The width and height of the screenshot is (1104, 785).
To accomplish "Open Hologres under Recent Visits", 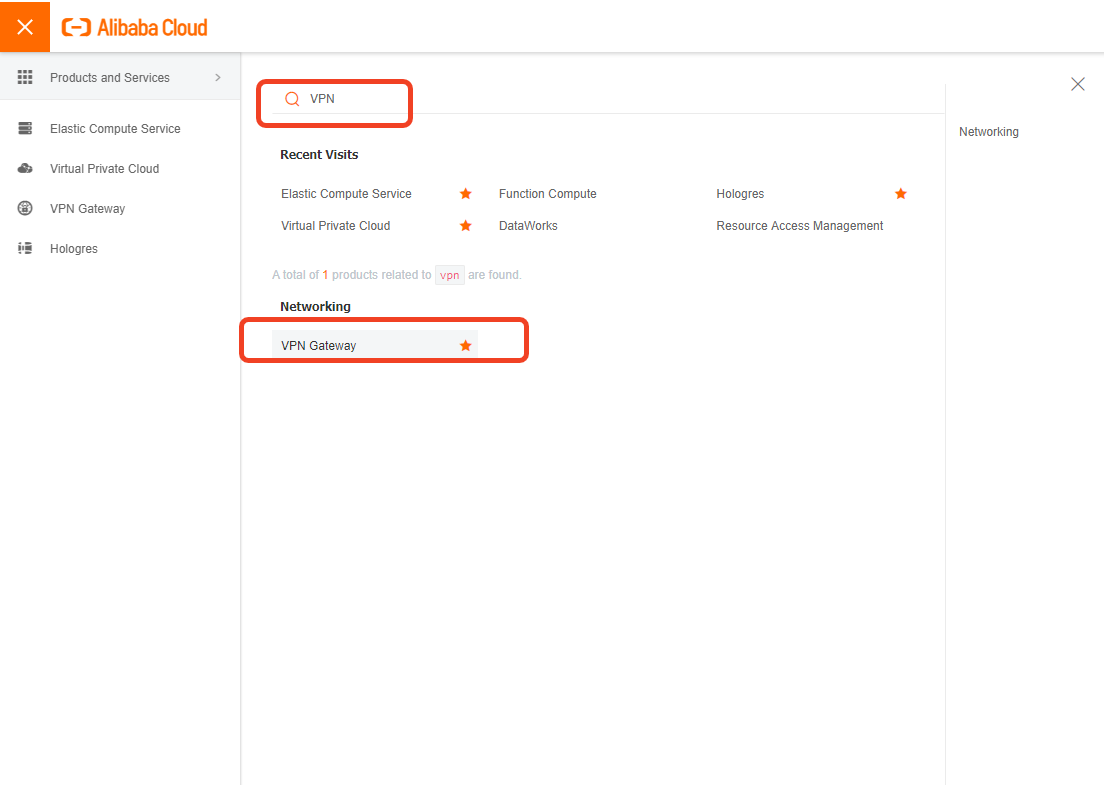I will click(740, 194).
